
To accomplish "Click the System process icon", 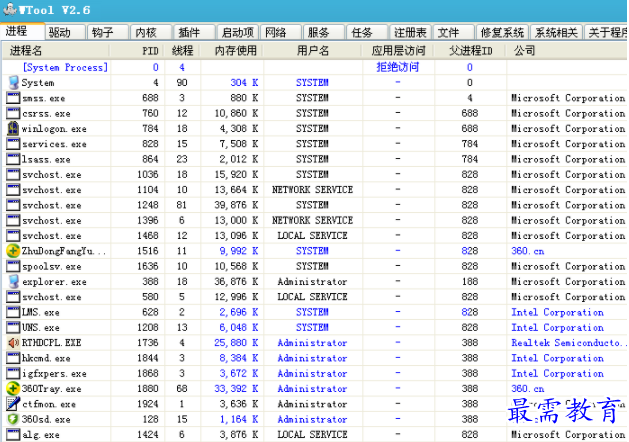I will (x=13, y=83).
